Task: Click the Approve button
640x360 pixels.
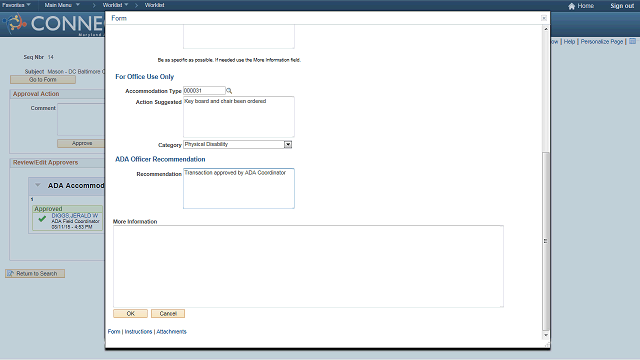Action: tap(81, 143)
